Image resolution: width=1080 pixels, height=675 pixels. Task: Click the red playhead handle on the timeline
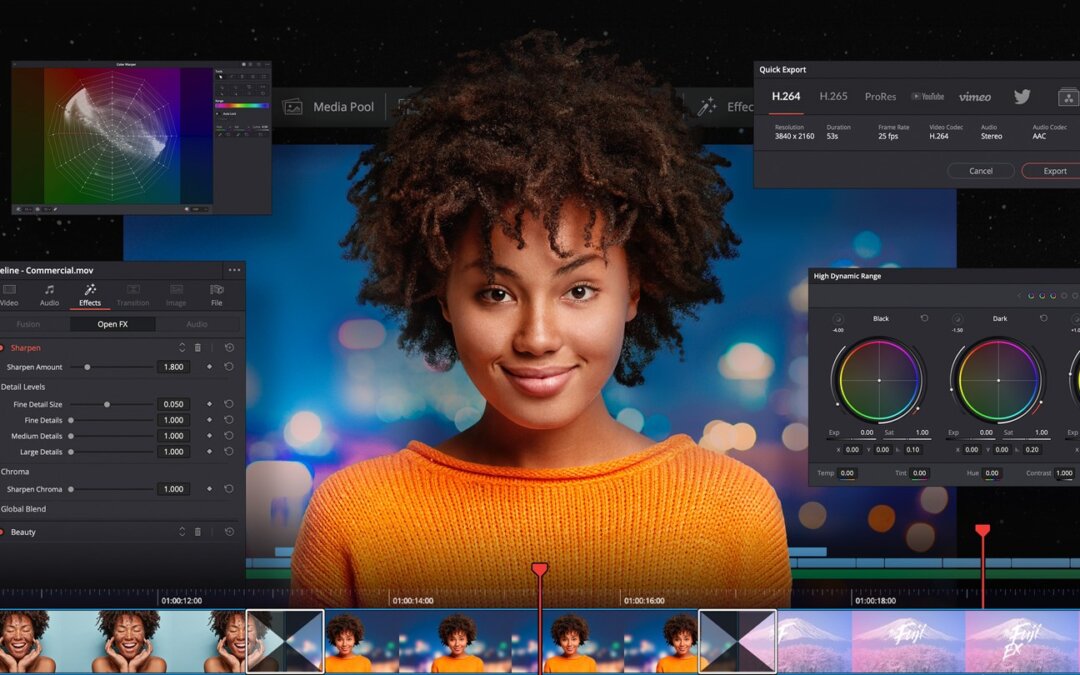(x=539, y=569)
